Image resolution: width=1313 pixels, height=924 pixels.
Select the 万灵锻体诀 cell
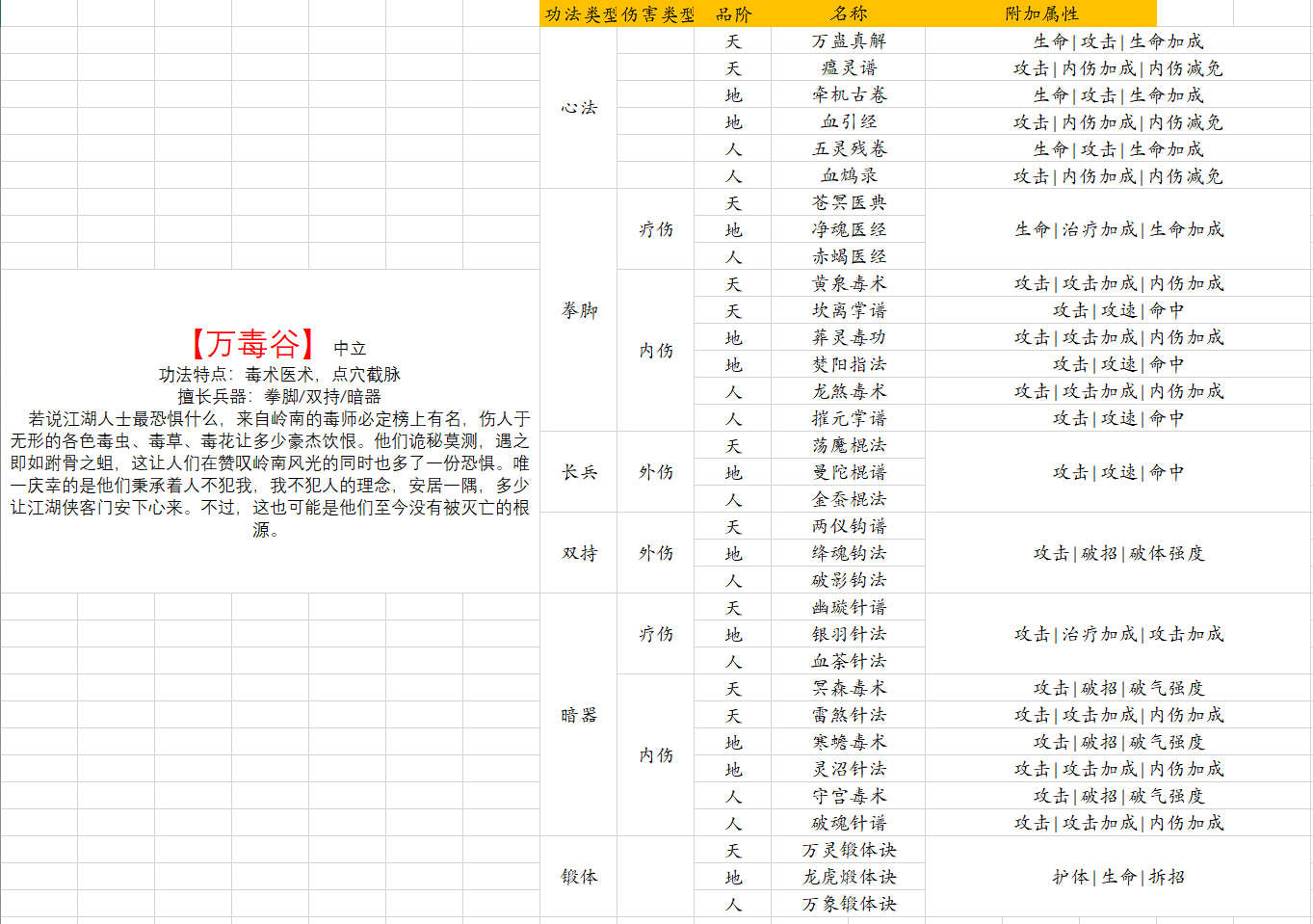point(849,850)
